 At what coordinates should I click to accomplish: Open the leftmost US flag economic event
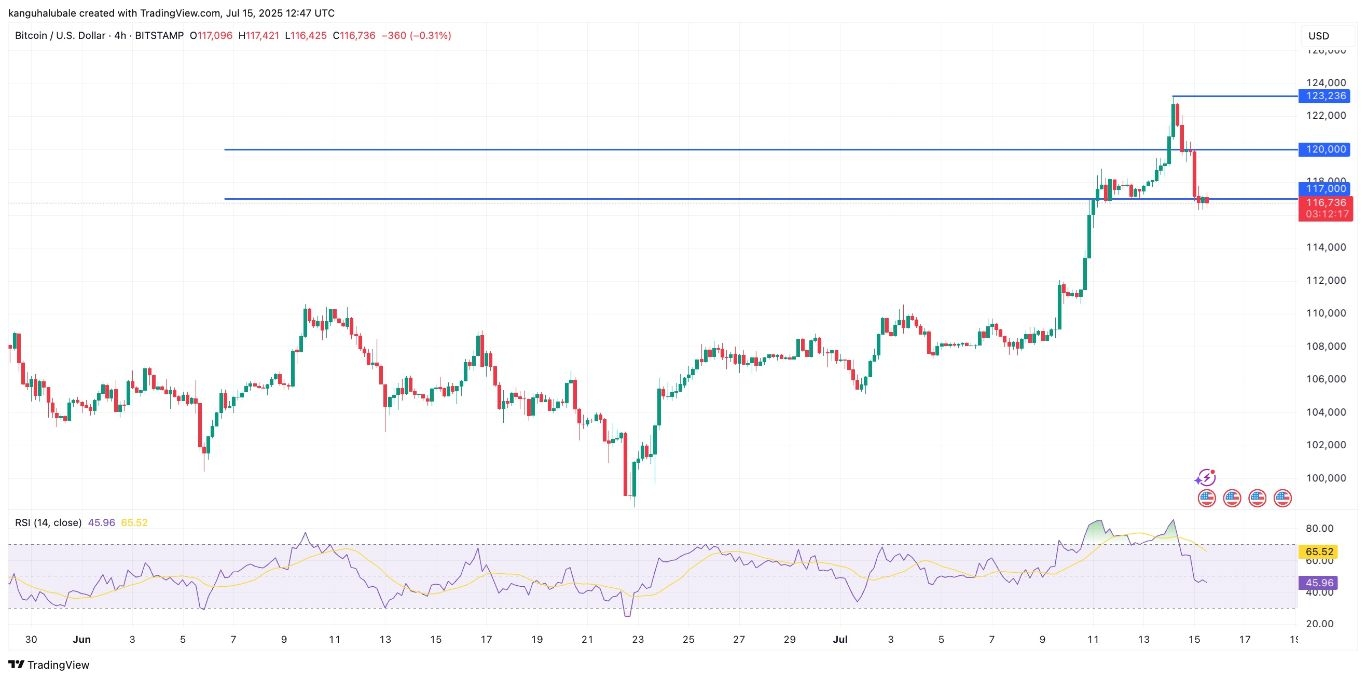point(1206,497)
